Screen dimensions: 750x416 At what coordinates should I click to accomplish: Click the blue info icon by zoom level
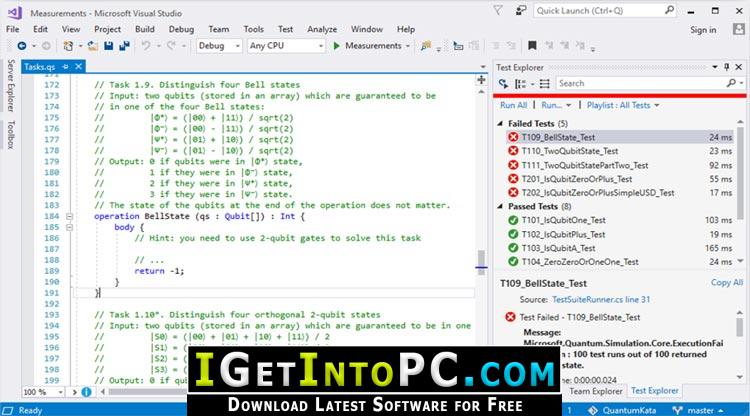(87, 392)
